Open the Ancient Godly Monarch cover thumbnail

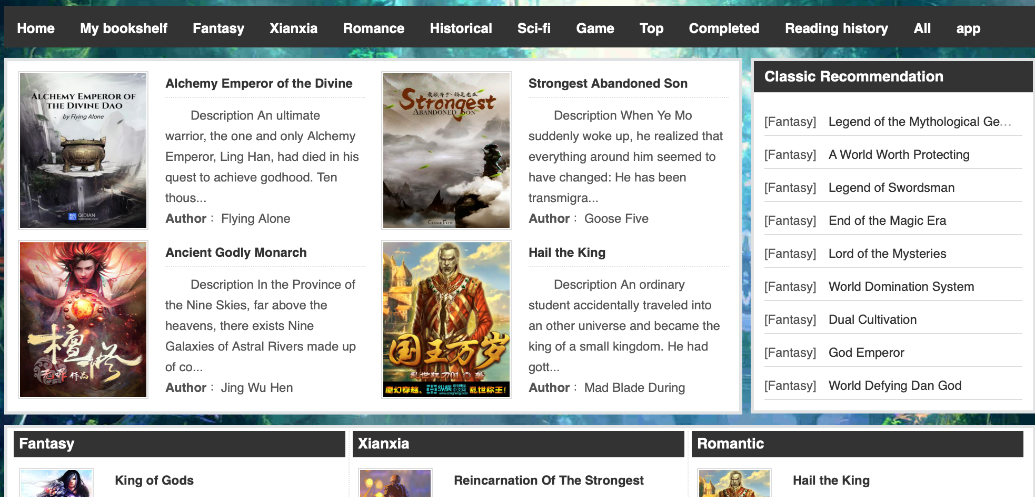tap(83, 320)
